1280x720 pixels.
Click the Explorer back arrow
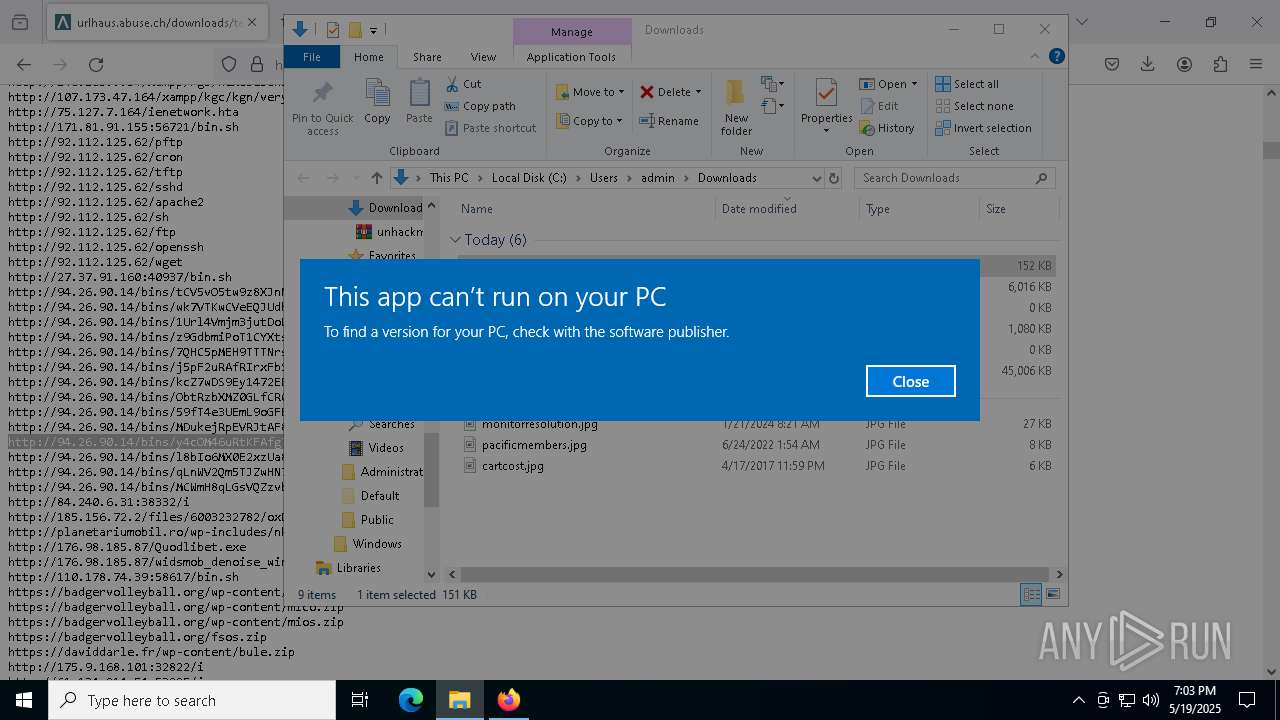tap(304, 178)
